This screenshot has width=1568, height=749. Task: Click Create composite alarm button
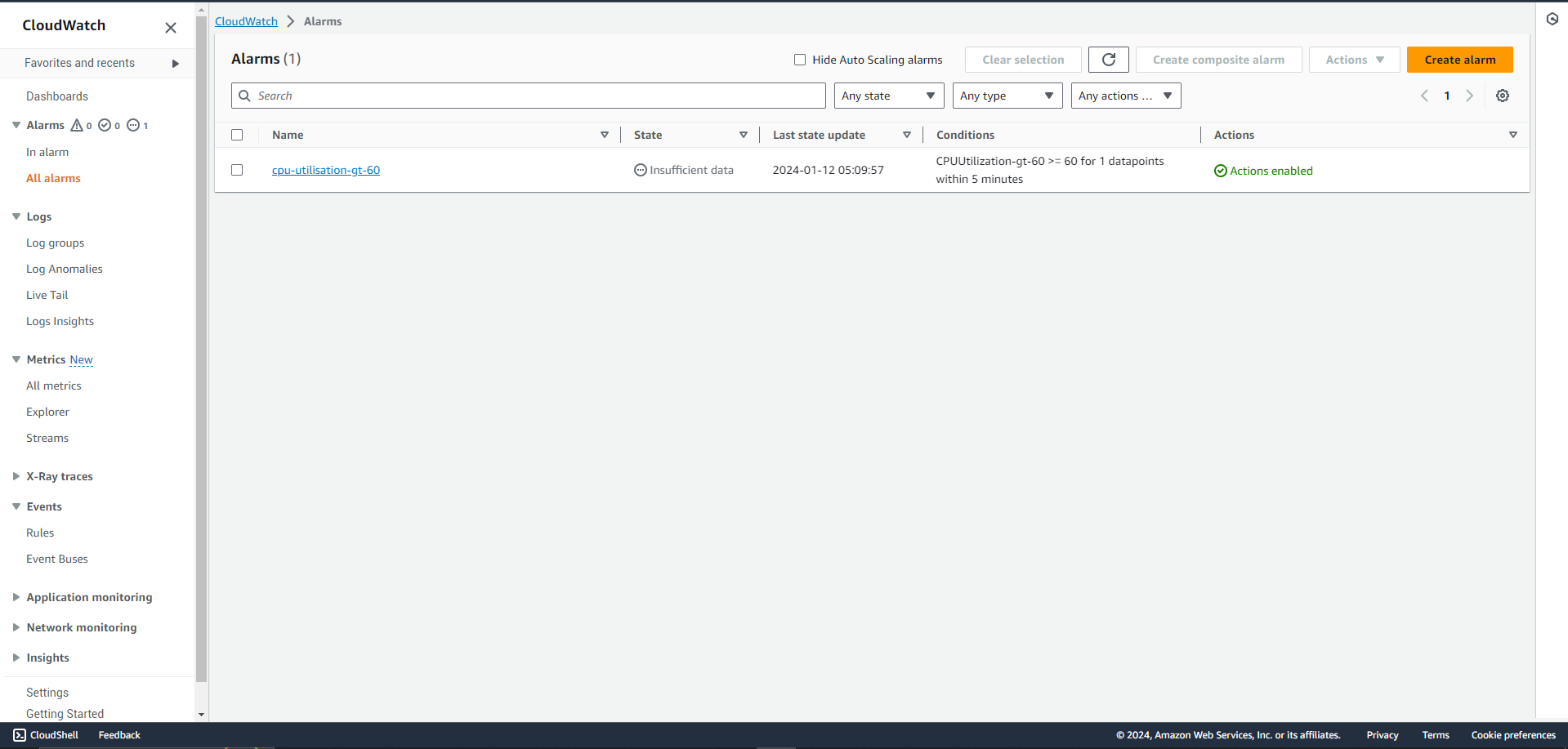(1218, 60)
